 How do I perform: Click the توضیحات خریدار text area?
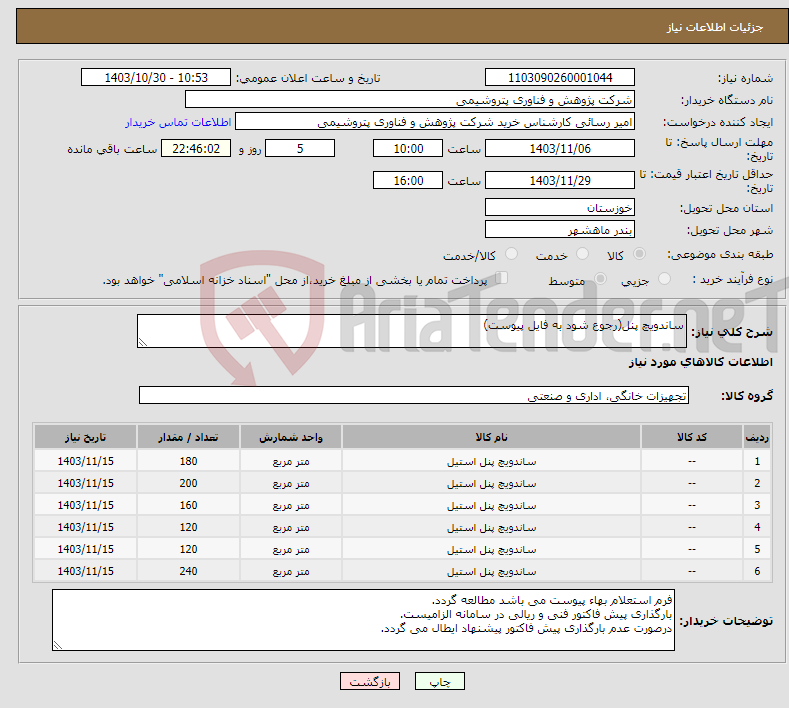click(x=363, y=620)
